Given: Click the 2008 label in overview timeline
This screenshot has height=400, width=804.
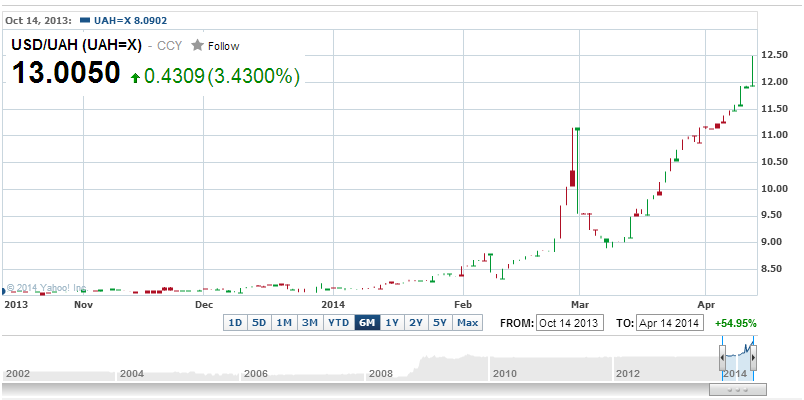Looking at the screenshot, I should pos(383,374).
